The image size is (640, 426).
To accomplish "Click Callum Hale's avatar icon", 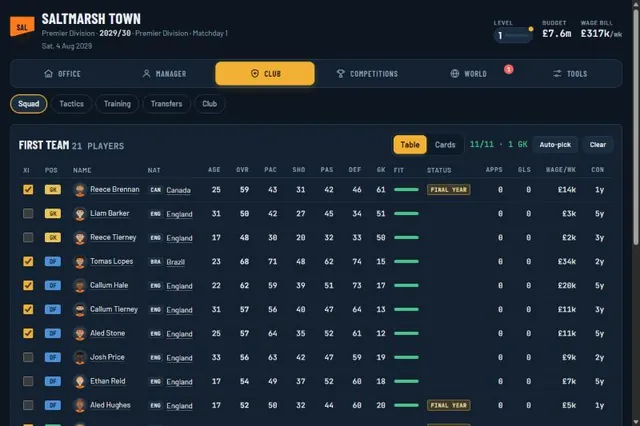I will 80,286.
